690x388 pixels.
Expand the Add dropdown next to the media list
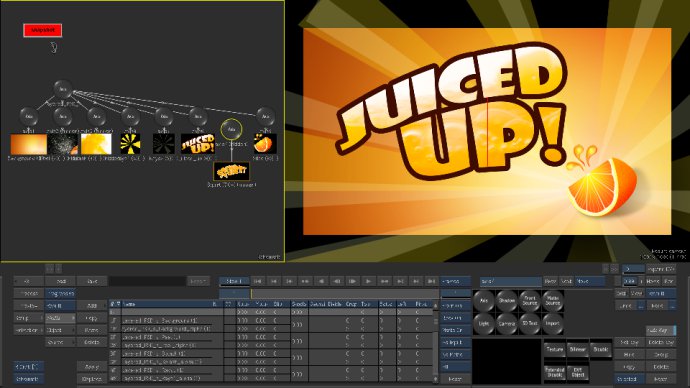click(92, 305)
